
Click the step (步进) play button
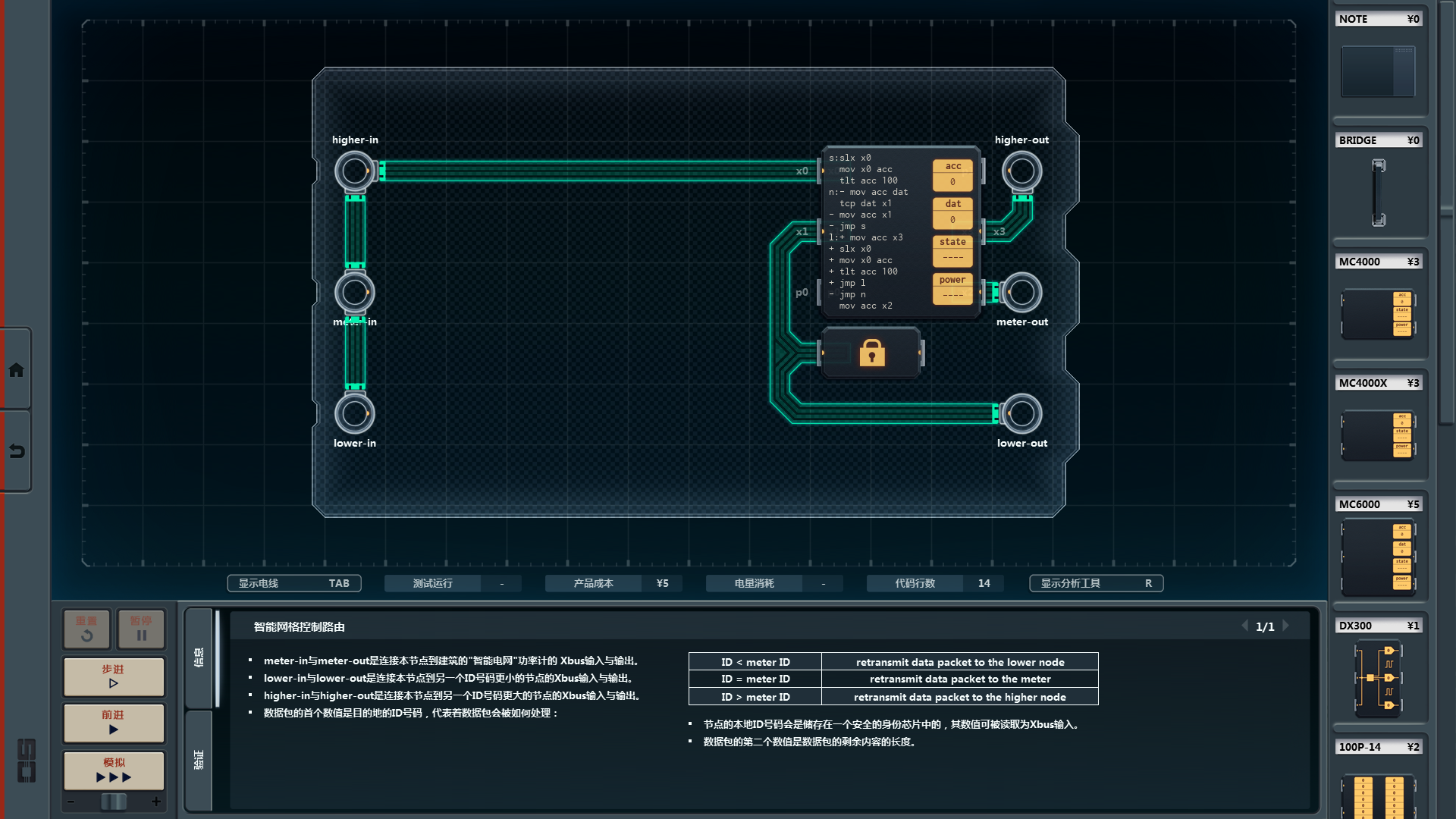pos(114,676)
